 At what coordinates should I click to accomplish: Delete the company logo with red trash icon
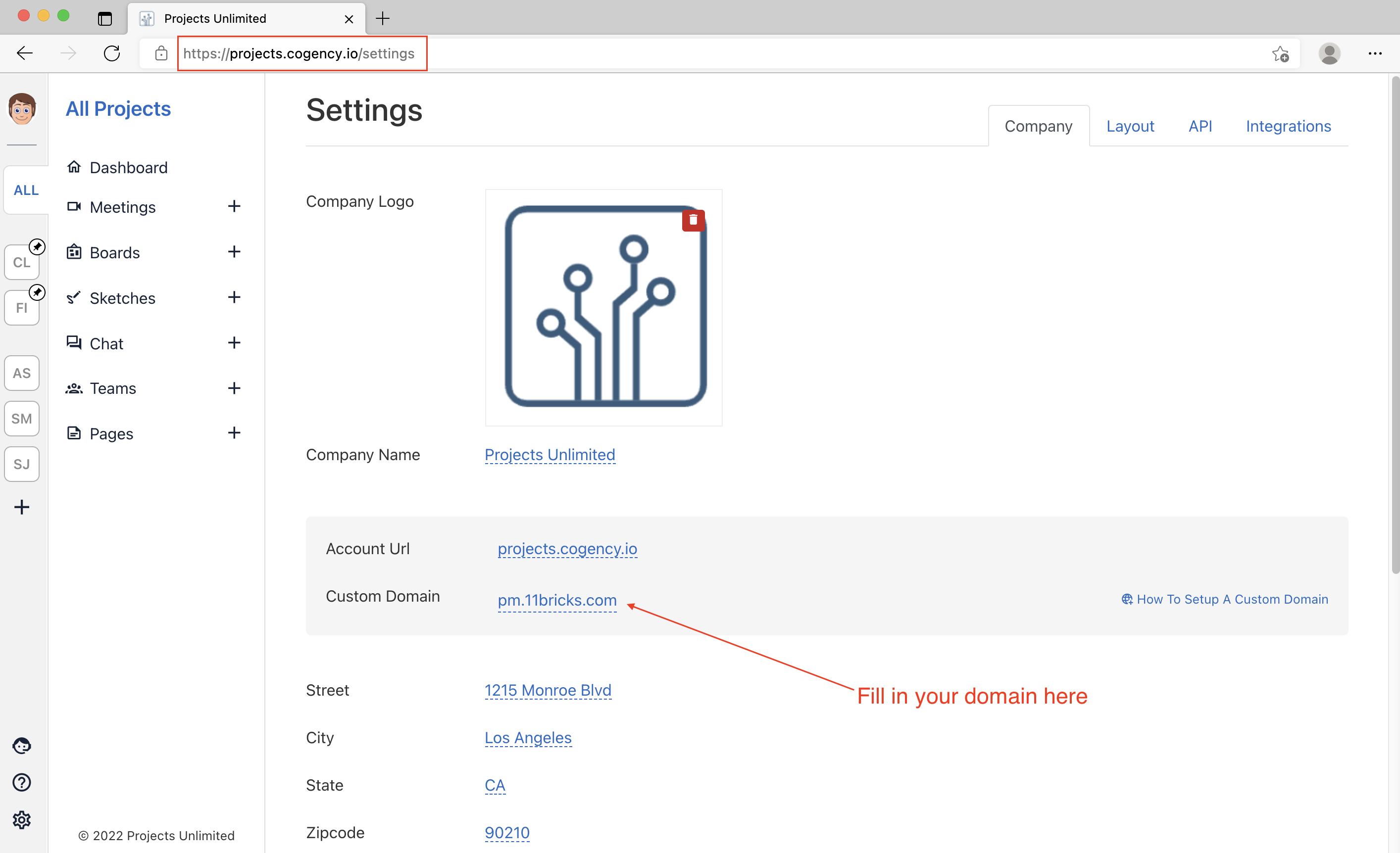click(693, 220)
